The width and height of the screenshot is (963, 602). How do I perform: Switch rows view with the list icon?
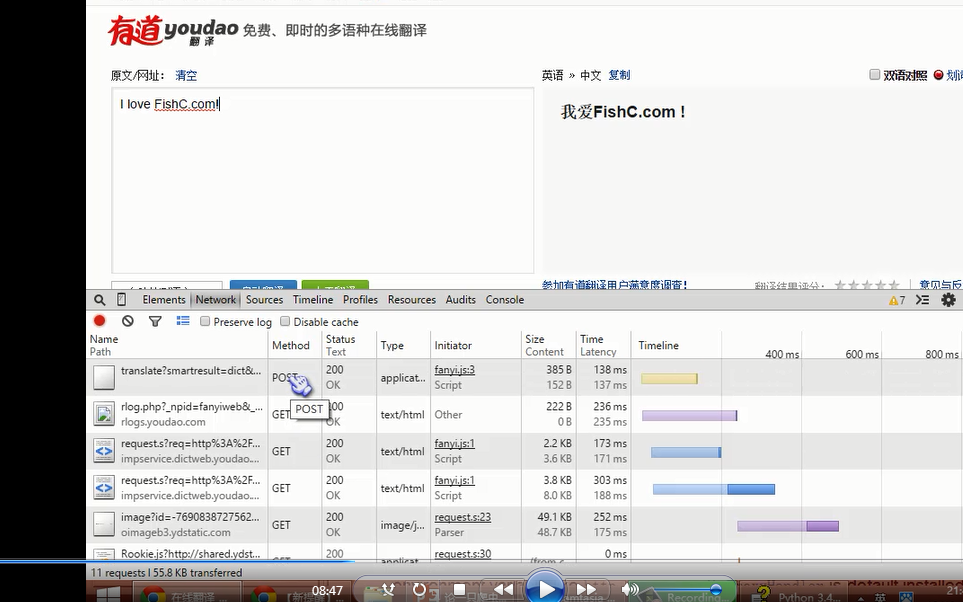[183, 321]
